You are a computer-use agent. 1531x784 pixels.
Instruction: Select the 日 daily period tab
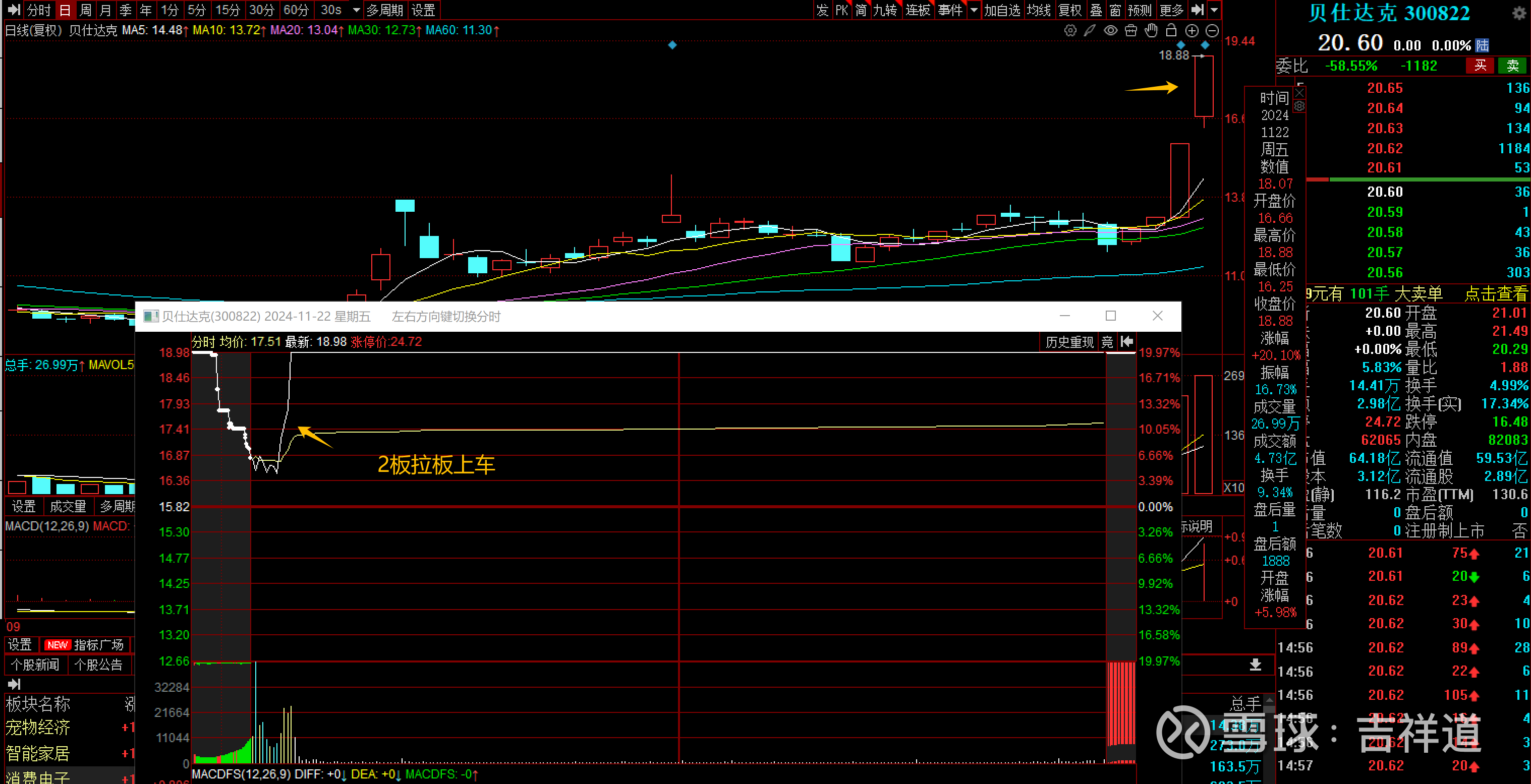pyautogui.click(x=65, y=10)
